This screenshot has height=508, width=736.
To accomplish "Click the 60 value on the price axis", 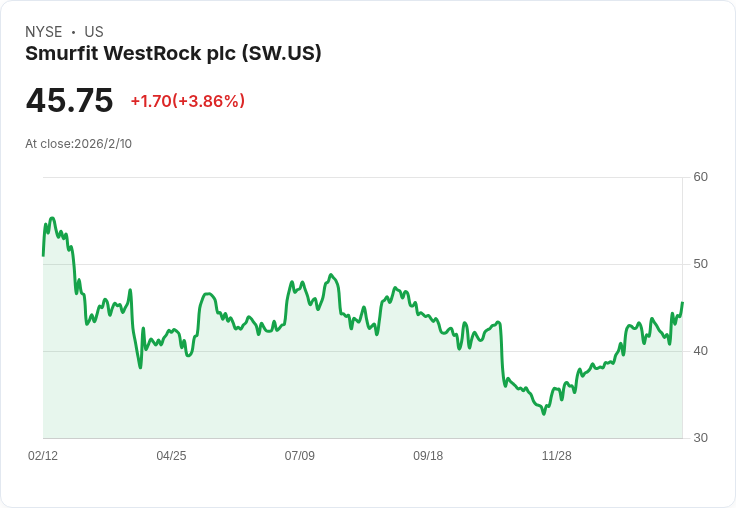I will (700, 177).
